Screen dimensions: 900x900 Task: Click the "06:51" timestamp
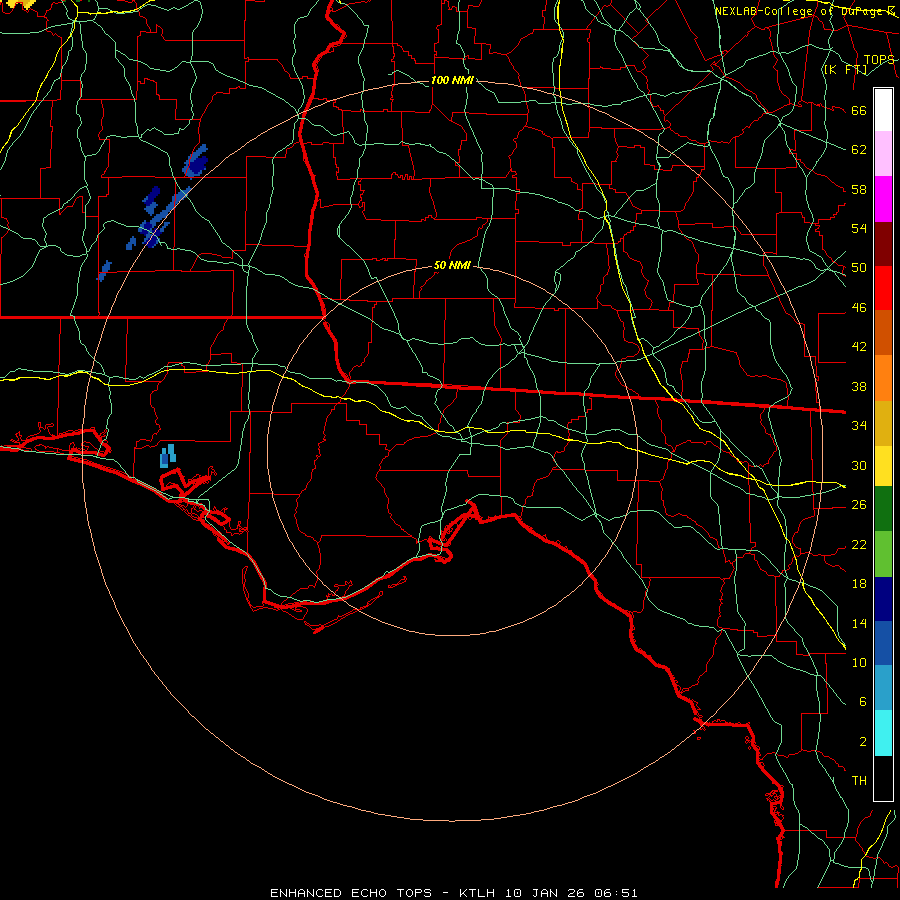[x=616, y=893]
